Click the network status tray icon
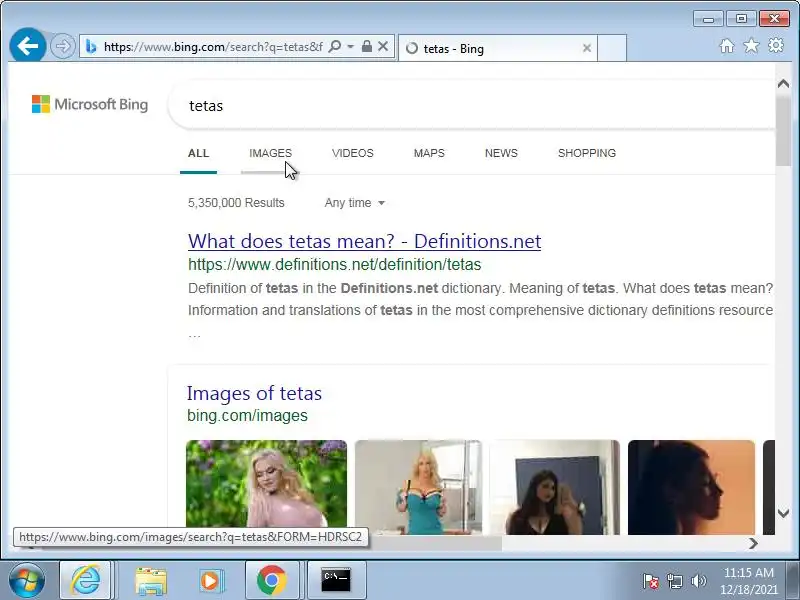The image size is (800, 600). pyautogui.click(x=674, y=581)
